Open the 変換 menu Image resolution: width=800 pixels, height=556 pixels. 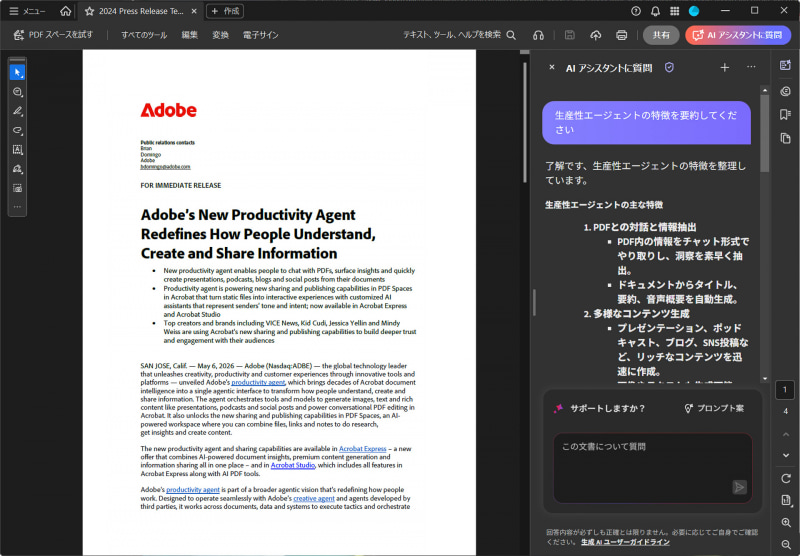point(220,35)
